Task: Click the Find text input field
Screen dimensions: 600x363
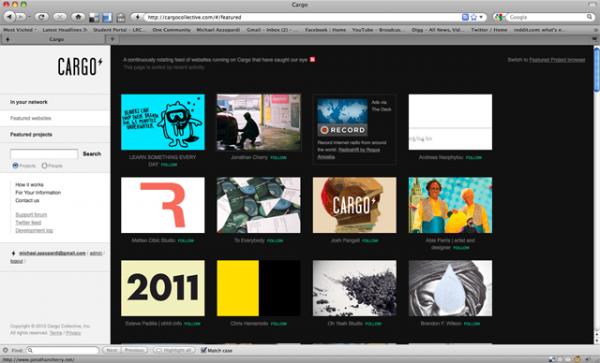Action: tap(63, 350)
